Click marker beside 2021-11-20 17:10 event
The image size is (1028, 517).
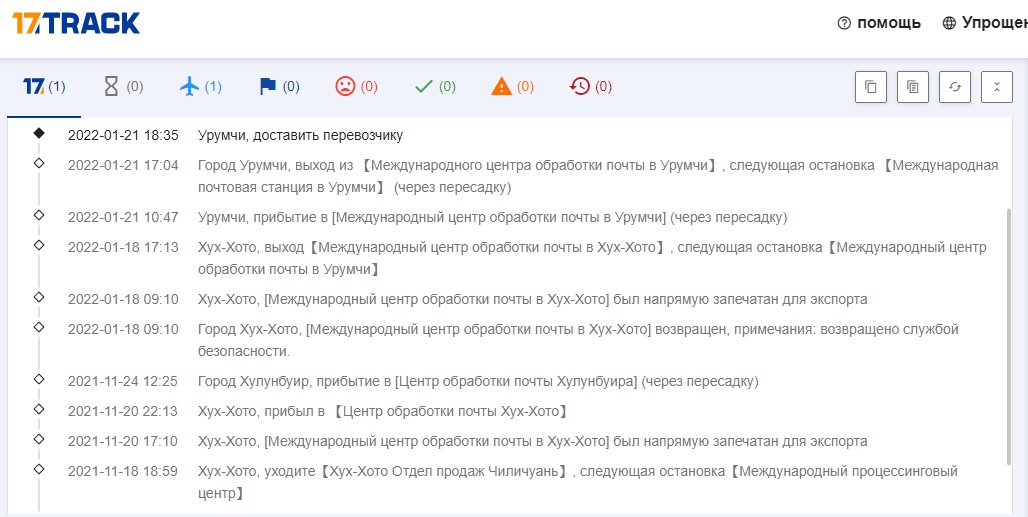coord(39,439)
